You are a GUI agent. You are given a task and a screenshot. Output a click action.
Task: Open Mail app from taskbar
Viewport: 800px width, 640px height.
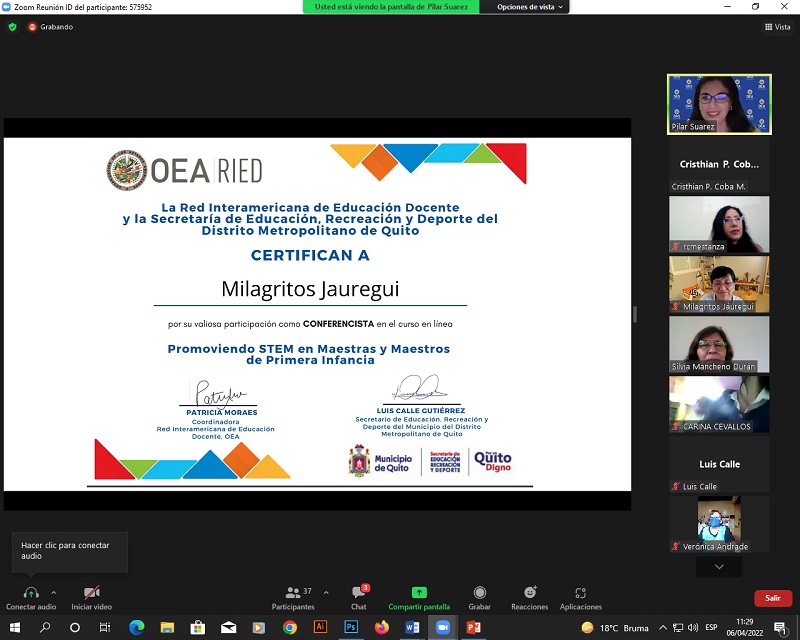[228, 627]
